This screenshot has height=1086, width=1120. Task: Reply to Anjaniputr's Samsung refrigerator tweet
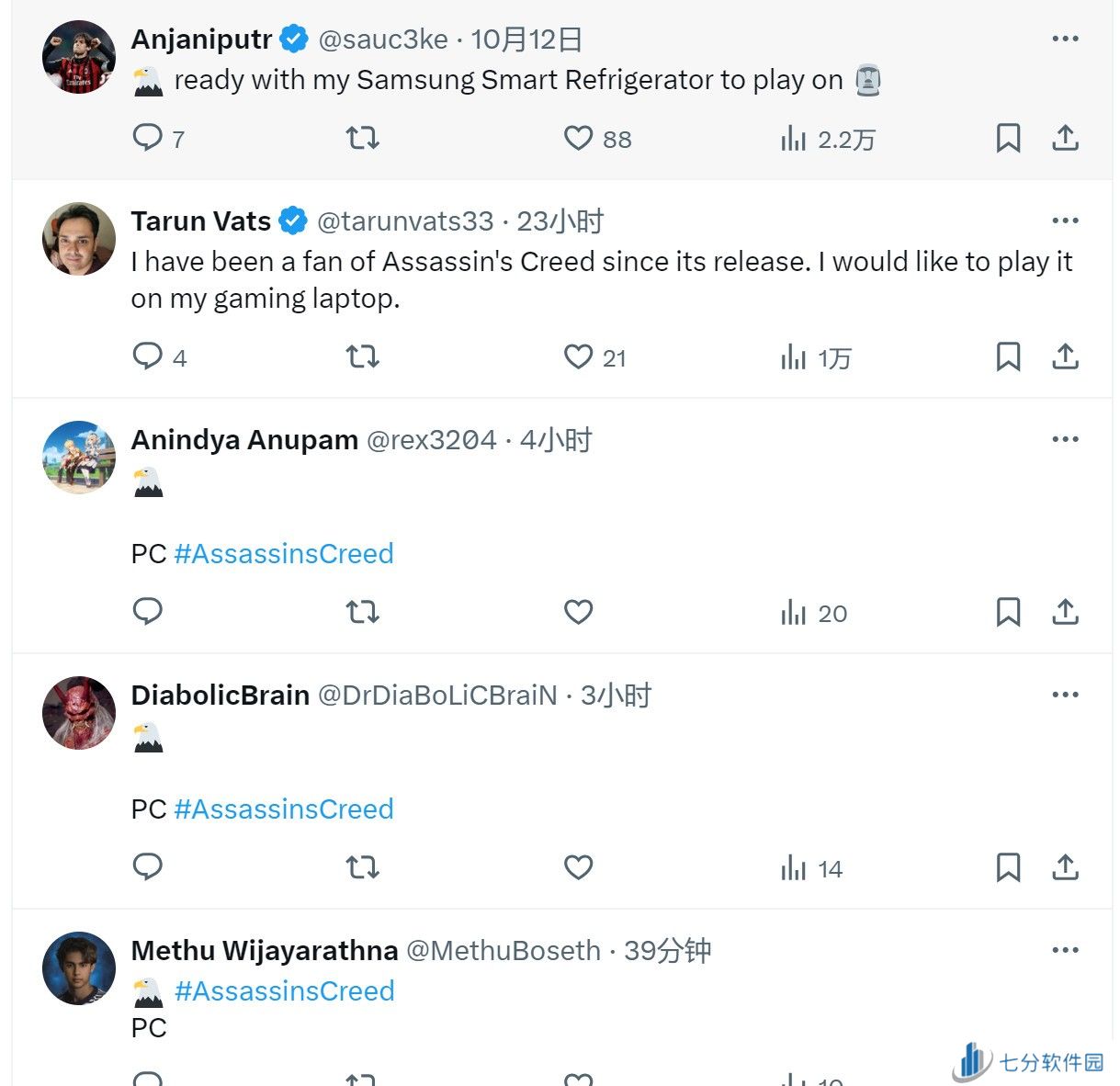point(148,138)
